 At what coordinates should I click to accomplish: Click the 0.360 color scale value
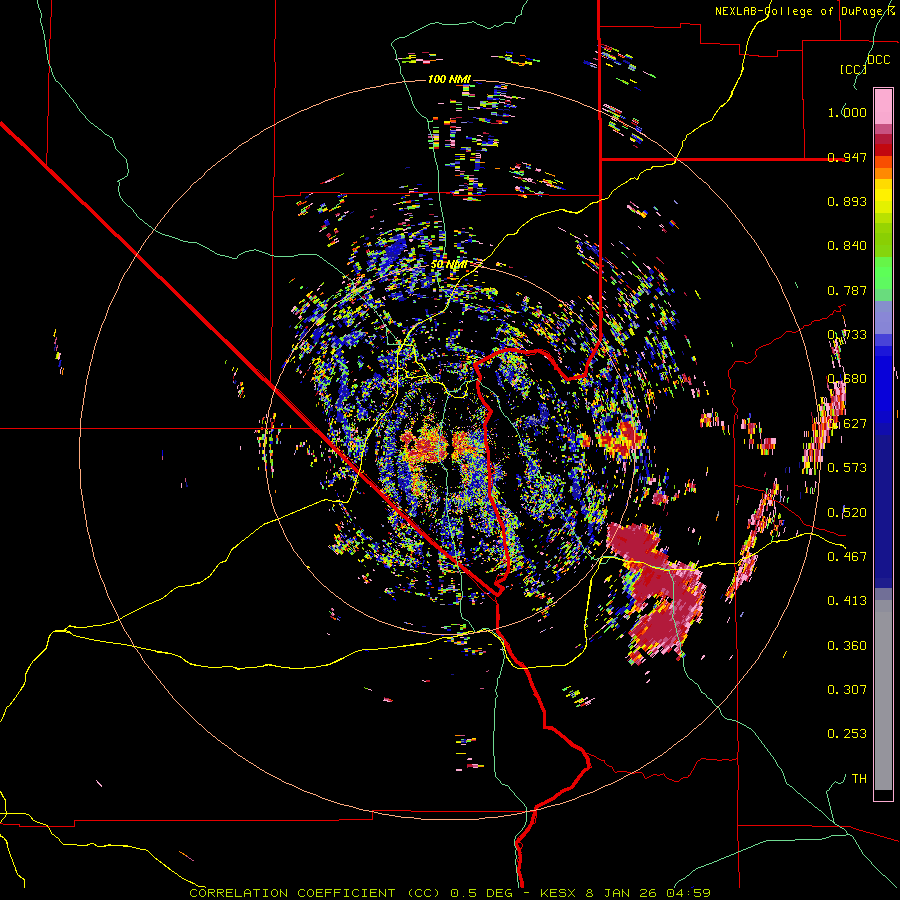[x=847, y=646]
